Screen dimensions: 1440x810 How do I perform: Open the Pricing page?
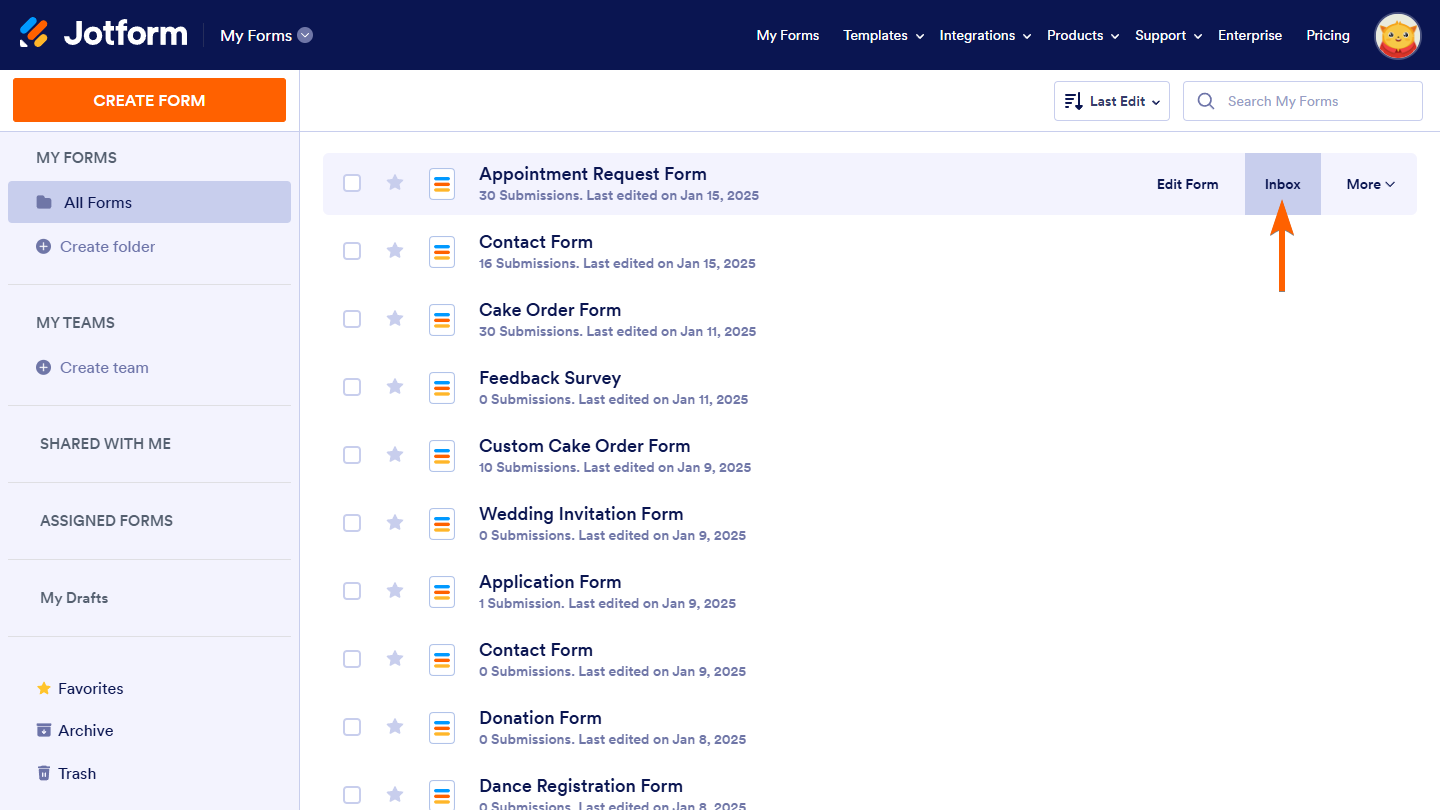click(1328, 35)
